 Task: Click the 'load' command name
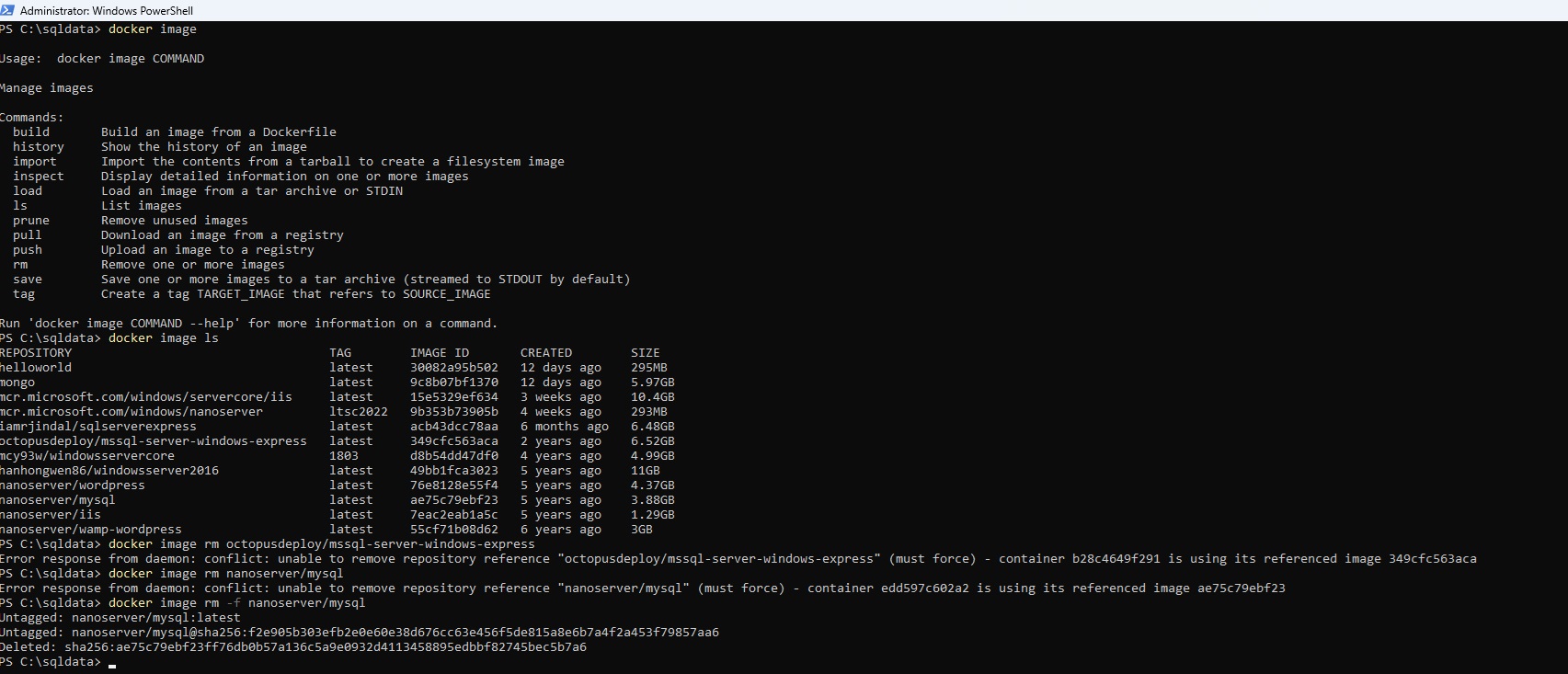(28, 191)
